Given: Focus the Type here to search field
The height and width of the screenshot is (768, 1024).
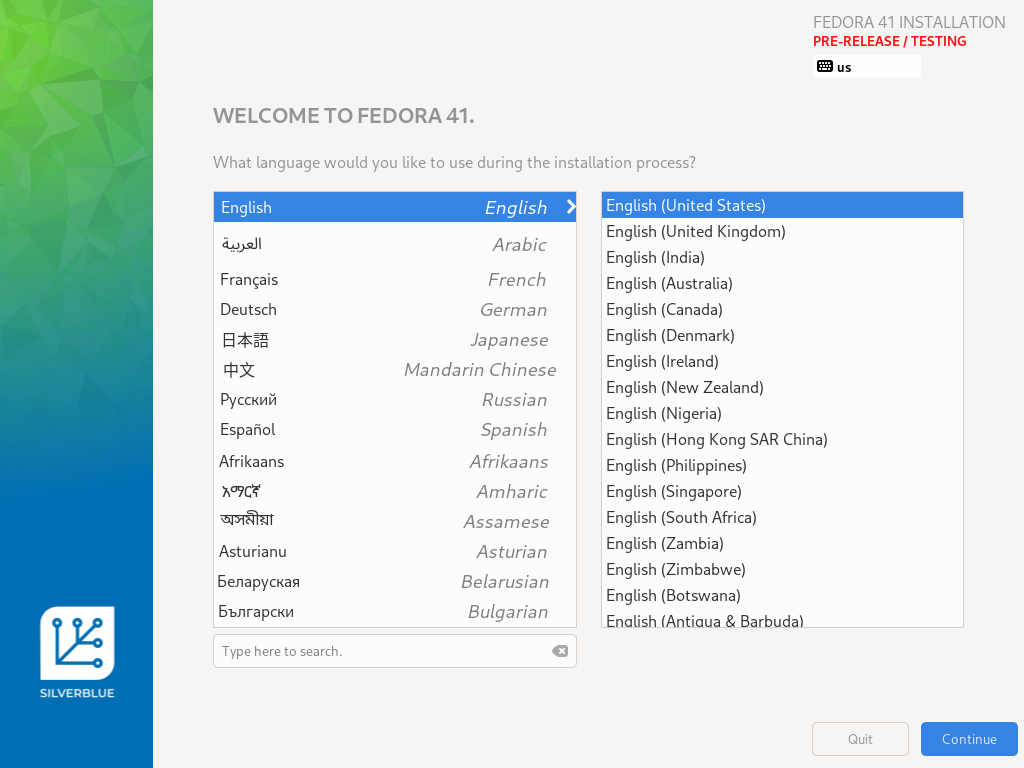Looking at the screenshot, I should coord(394,651).
